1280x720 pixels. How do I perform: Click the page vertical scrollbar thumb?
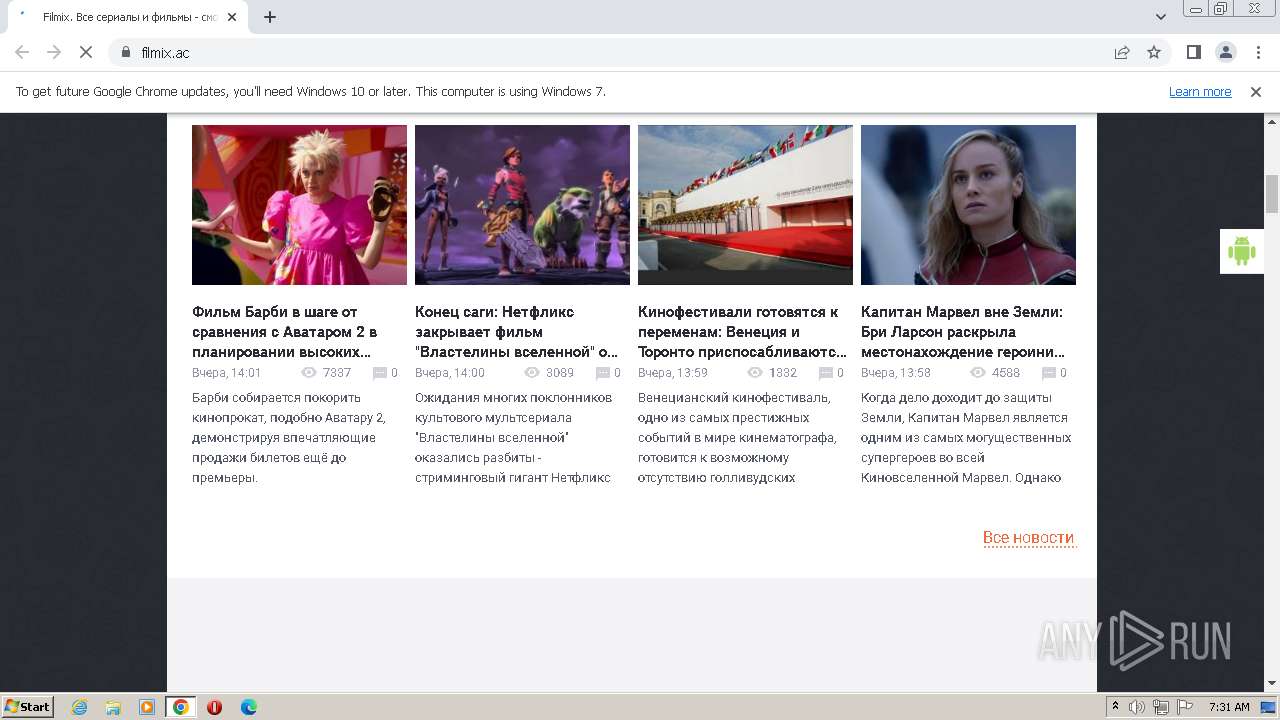[x=1272, y=194]
